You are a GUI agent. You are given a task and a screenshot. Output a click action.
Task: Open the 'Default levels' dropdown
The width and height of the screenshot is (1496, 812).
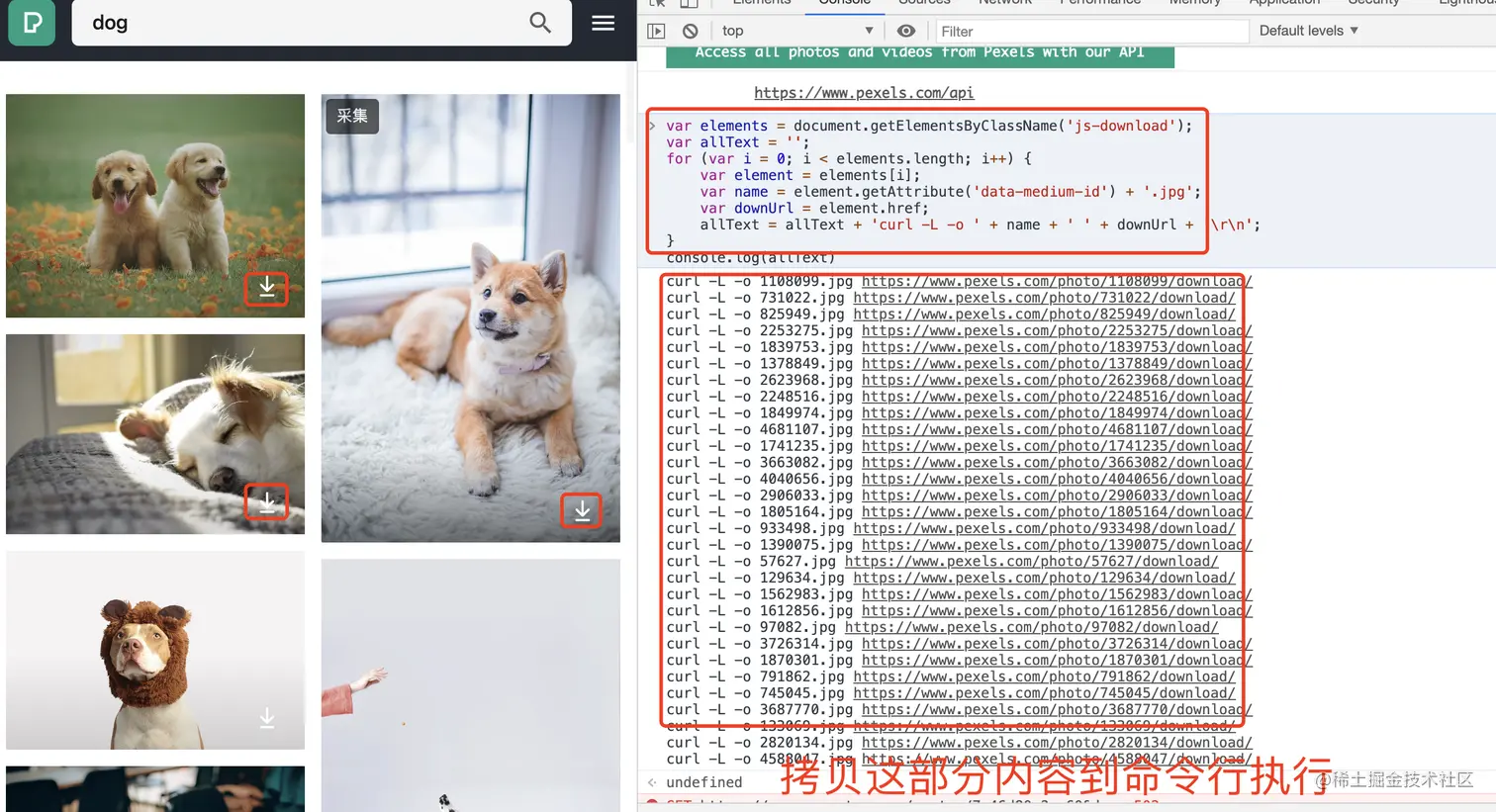coord(1308,31)
